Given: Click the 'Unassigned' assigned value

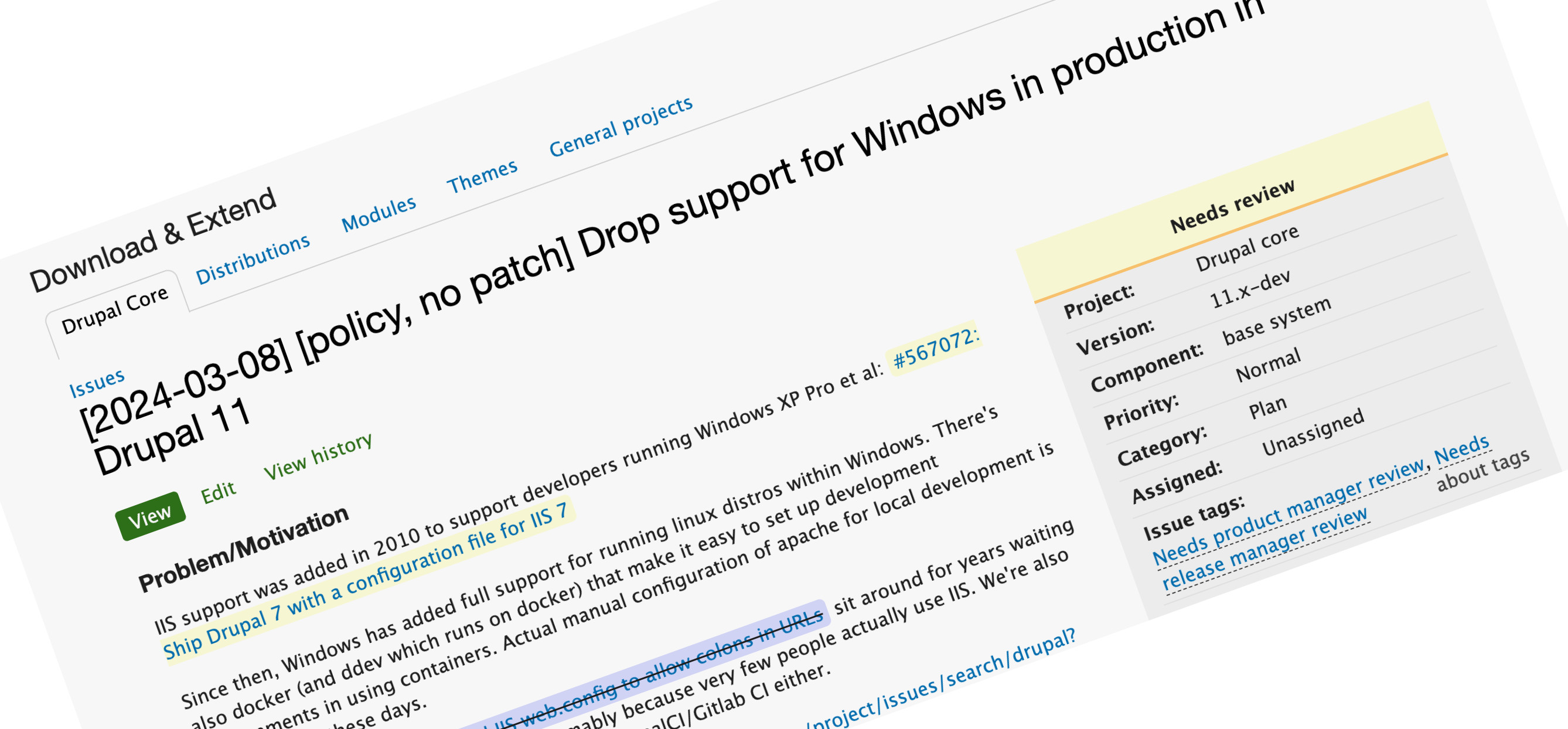Looking at the screenshot, I should coord(1313,432).
